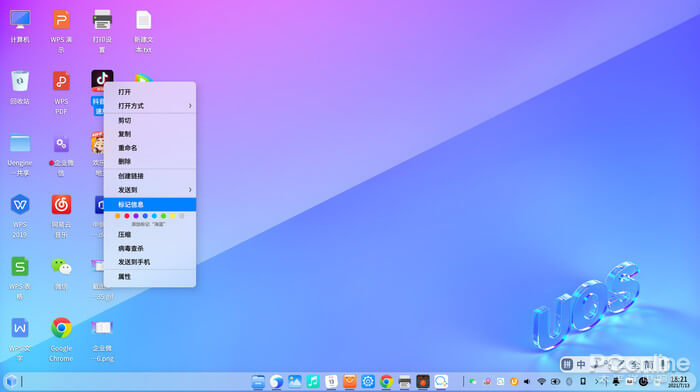700x392 pixels.
Task: Choose 剪切 in the context menu
Action: pos(150,121)
